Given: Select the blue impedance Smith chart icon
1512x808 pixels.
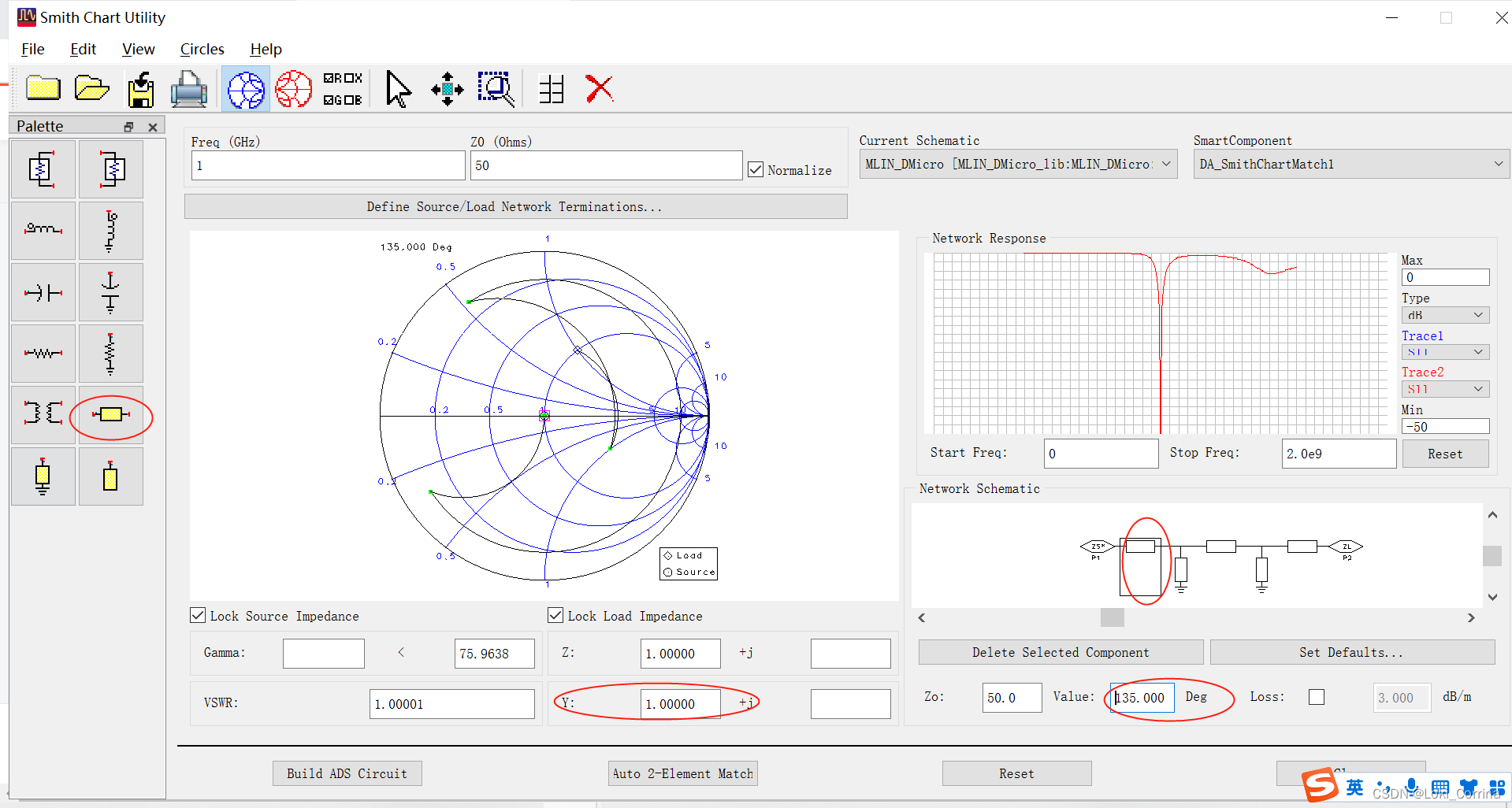Looking at the screenshot, I should click(246, 89).
